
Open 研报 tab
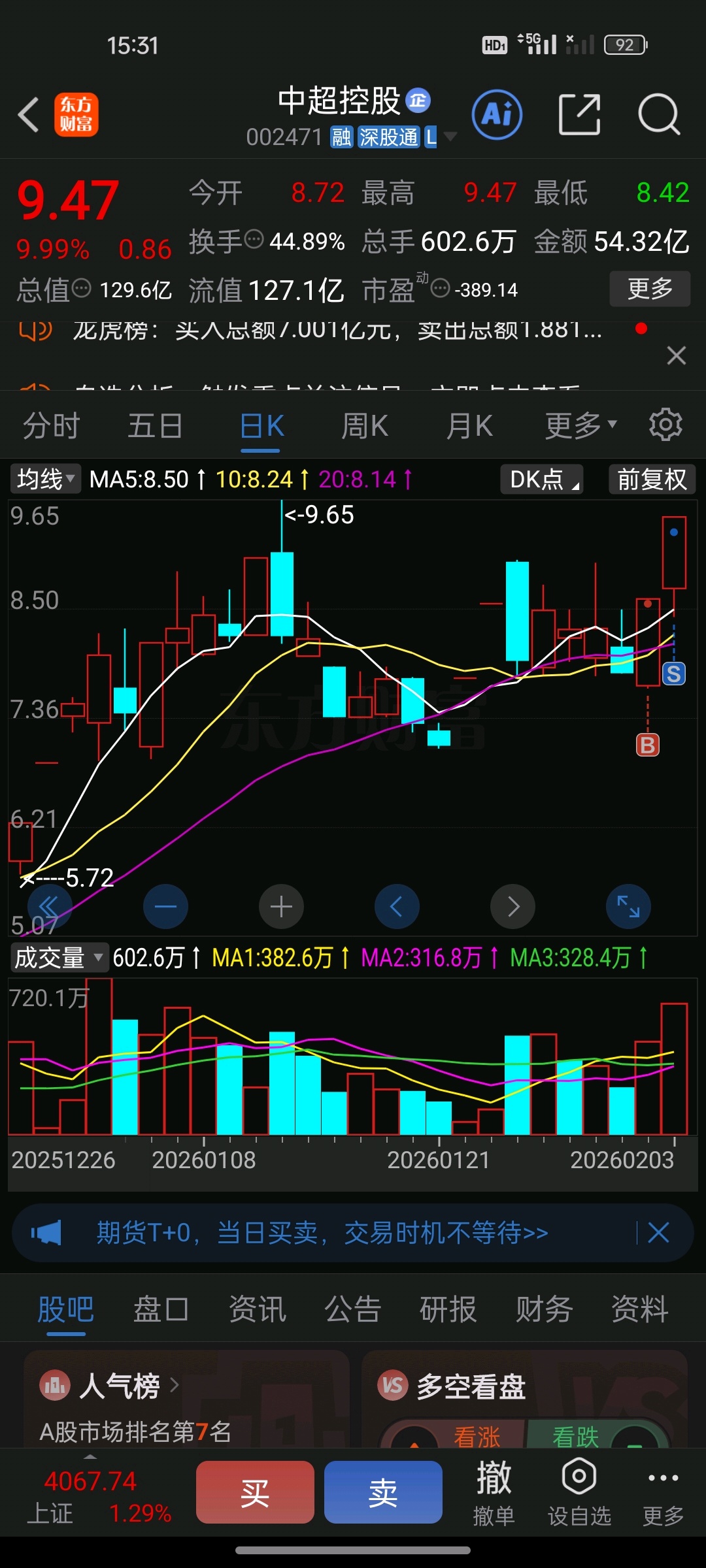pyautogui.click(x=448, y=1309)
